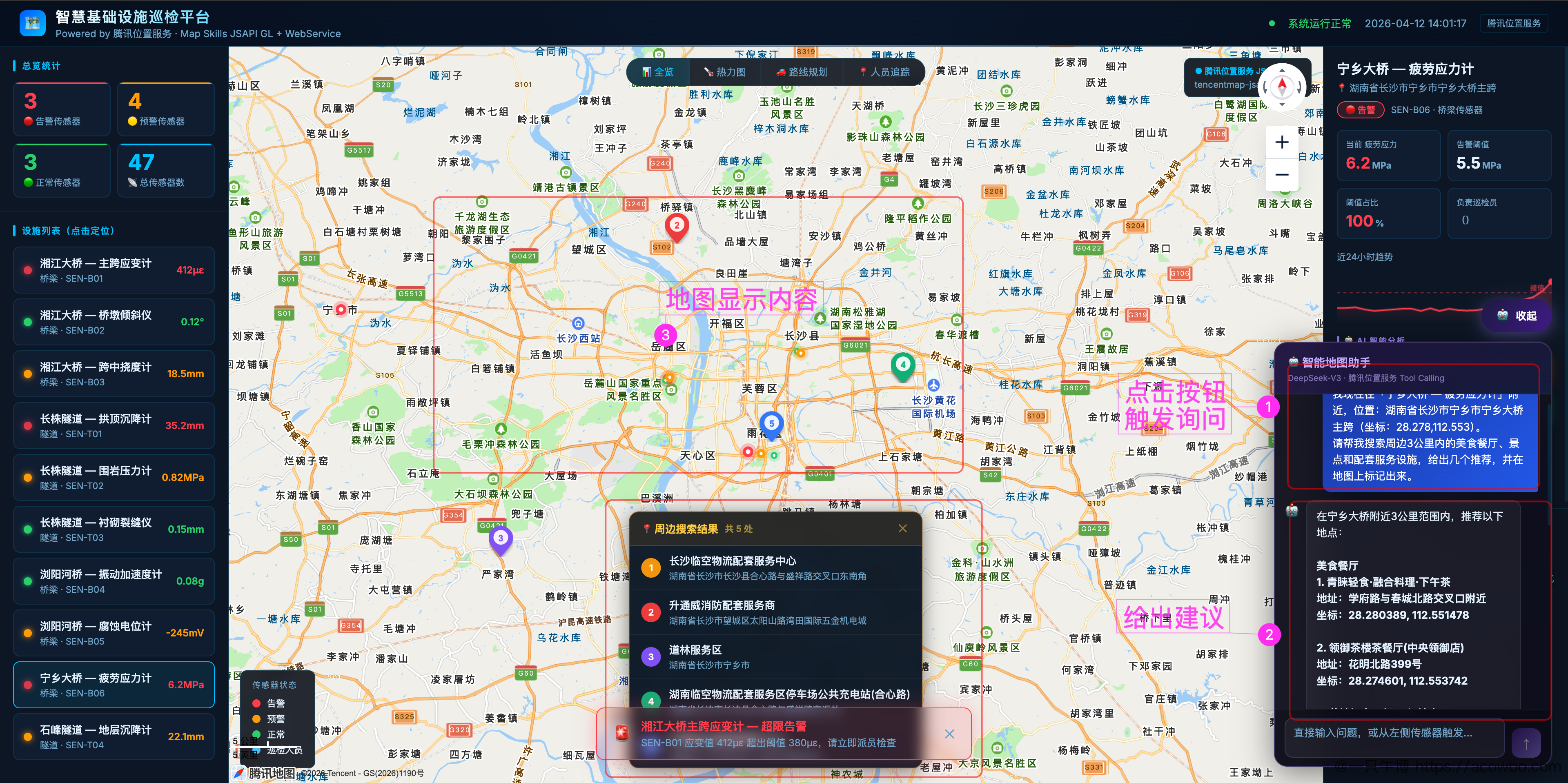The height and width of the screenshot is (783, 1568).
Task: Send the chat message with the arrow button
Action: point(1526,743)
